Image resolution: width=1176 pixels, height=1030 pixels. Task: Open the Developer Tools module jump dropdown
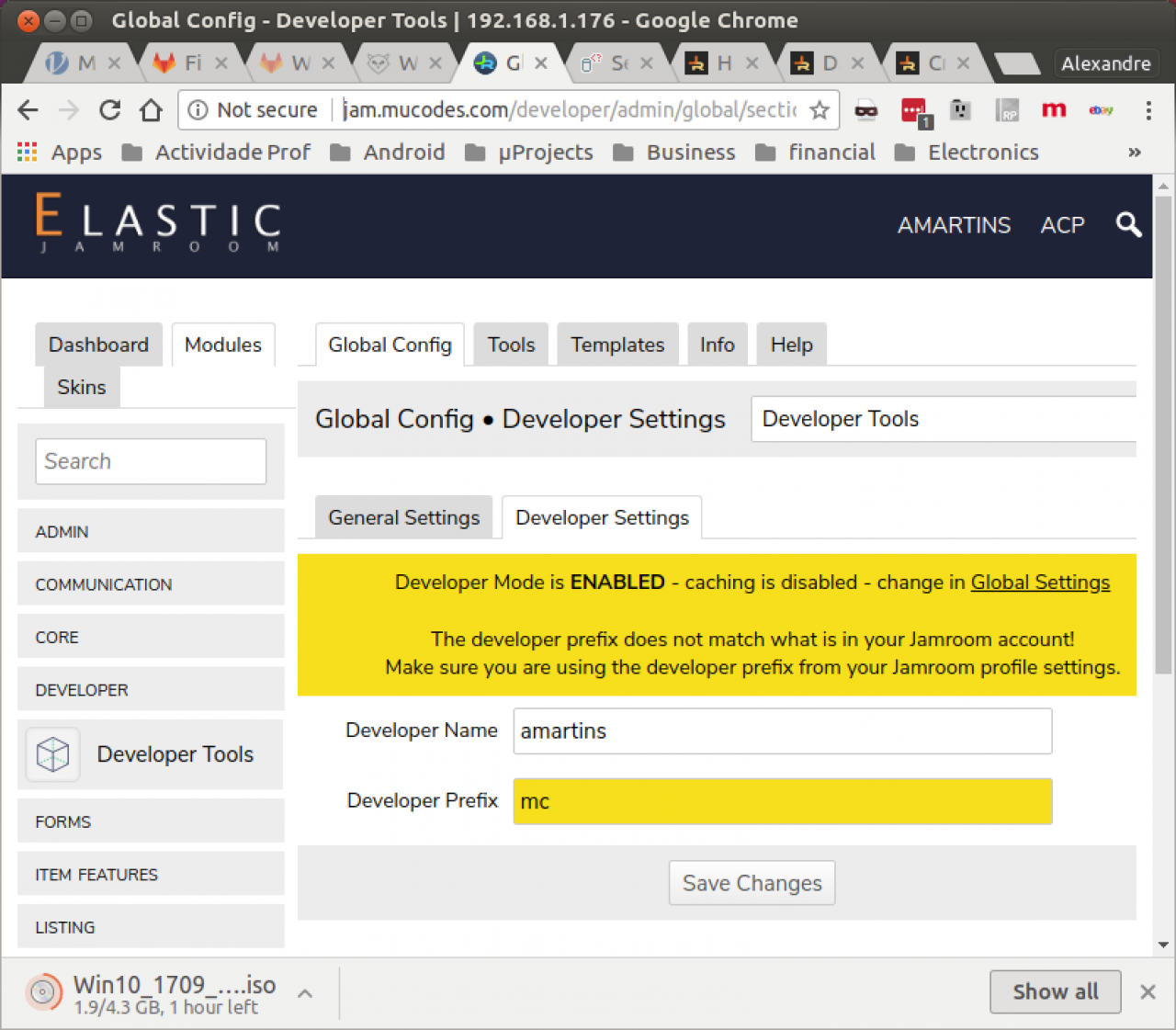click(944, 419)
